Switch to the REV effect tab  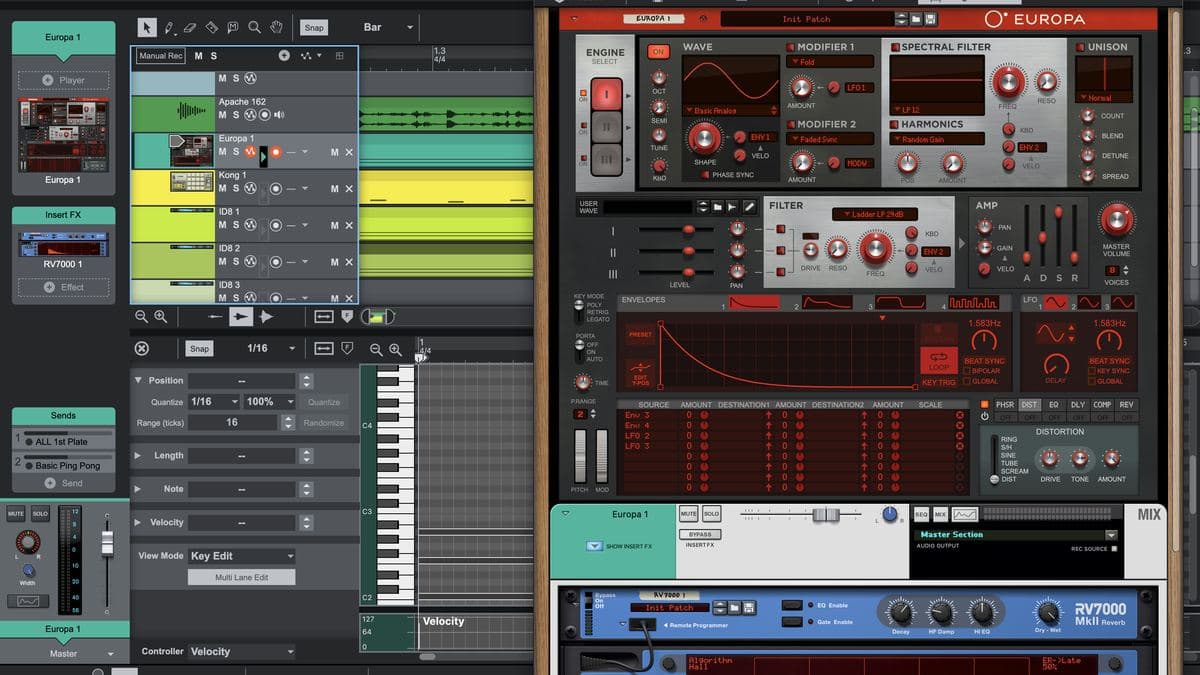tap(1126, 405)
